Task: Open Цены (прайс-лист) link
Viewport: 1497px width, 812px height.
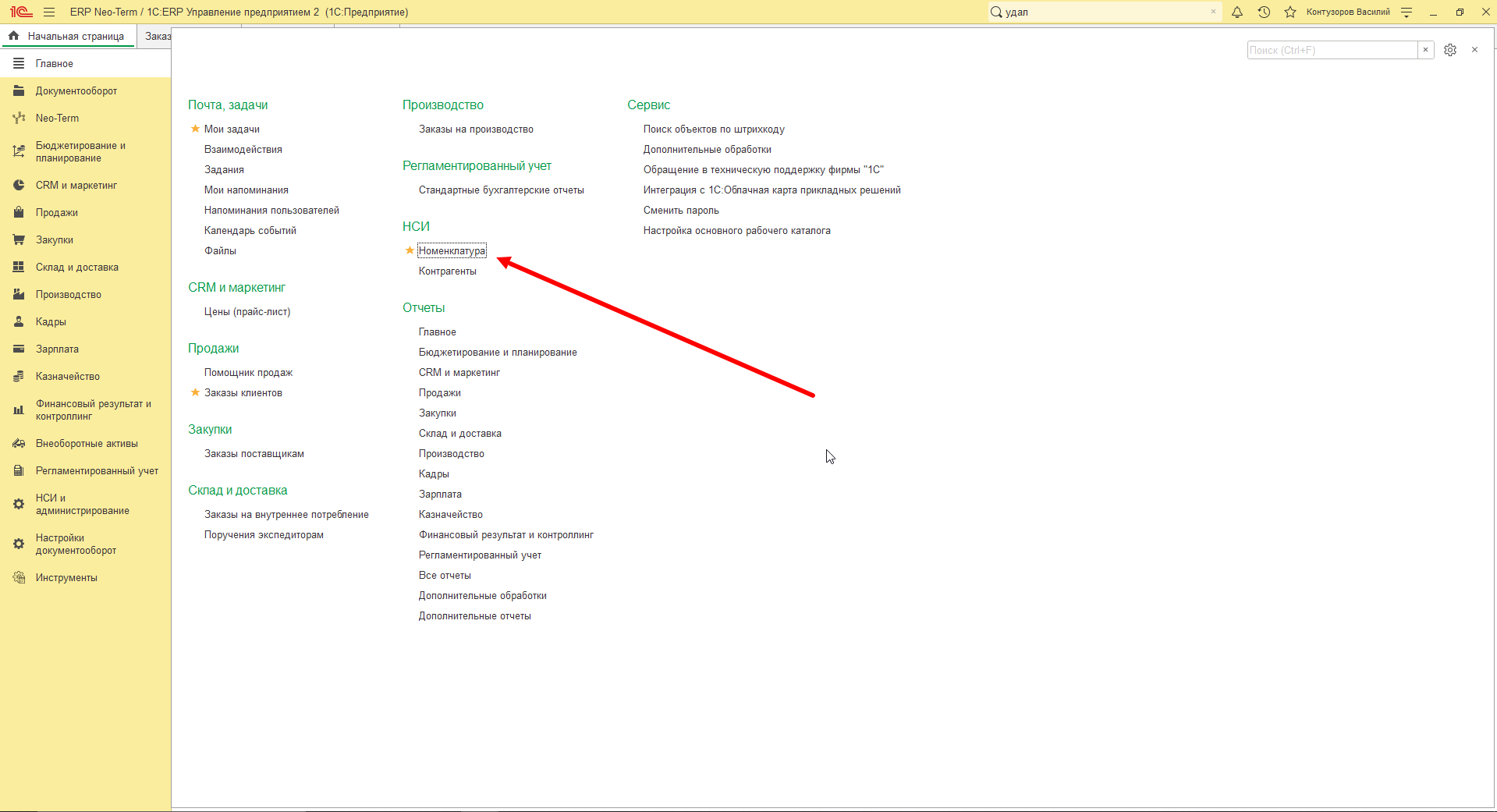Action: tap(247, 312)
